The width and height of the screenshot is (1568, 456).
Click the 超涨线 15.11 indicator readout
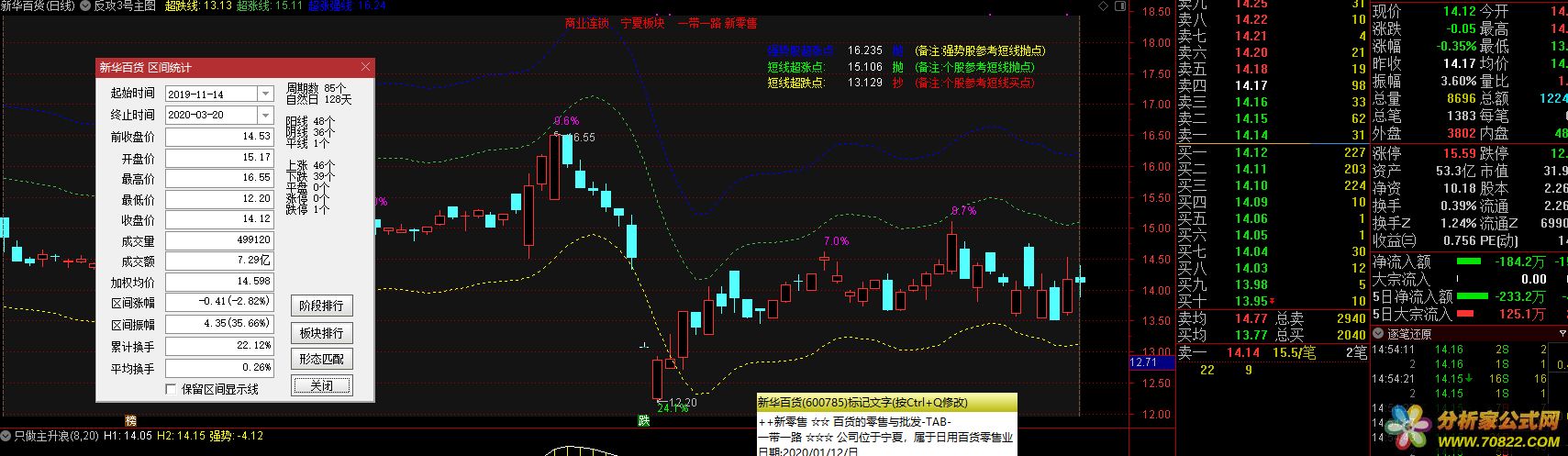[270, 6]
